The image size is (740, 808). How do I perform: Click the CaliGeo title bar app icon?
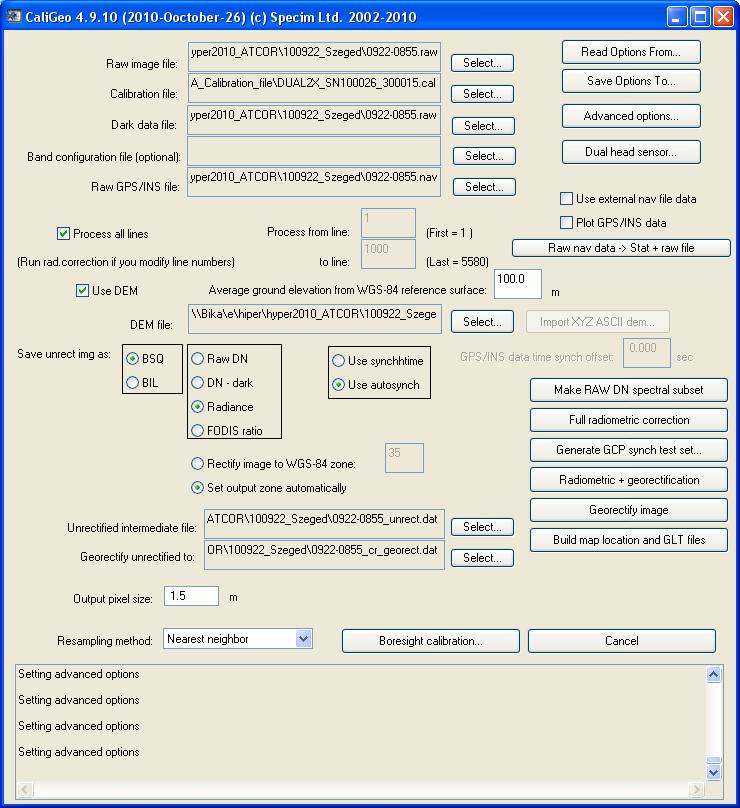click(x=14, y=16)
